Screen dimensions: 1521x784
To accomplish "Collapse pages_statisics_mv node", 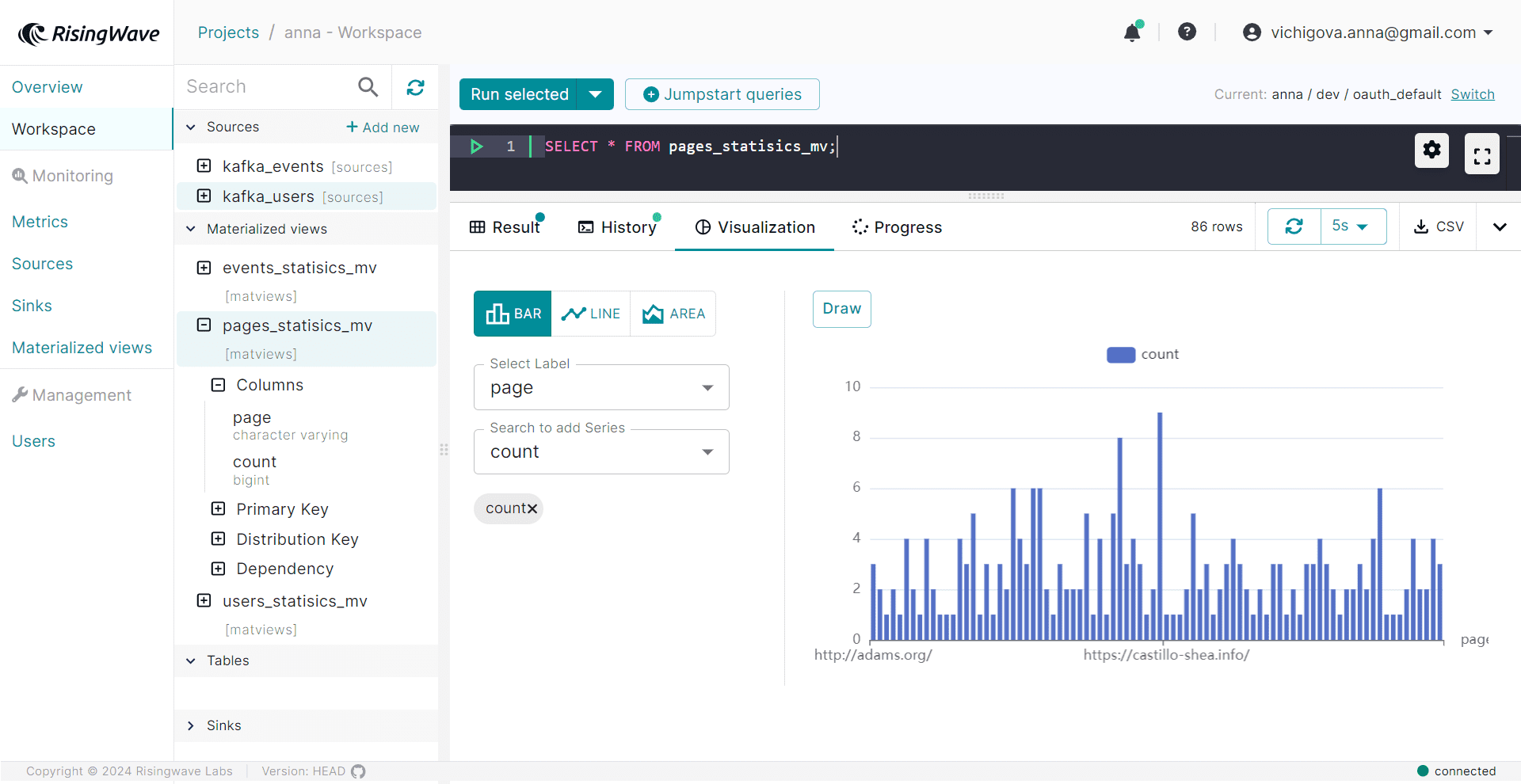I will (204, 325).
